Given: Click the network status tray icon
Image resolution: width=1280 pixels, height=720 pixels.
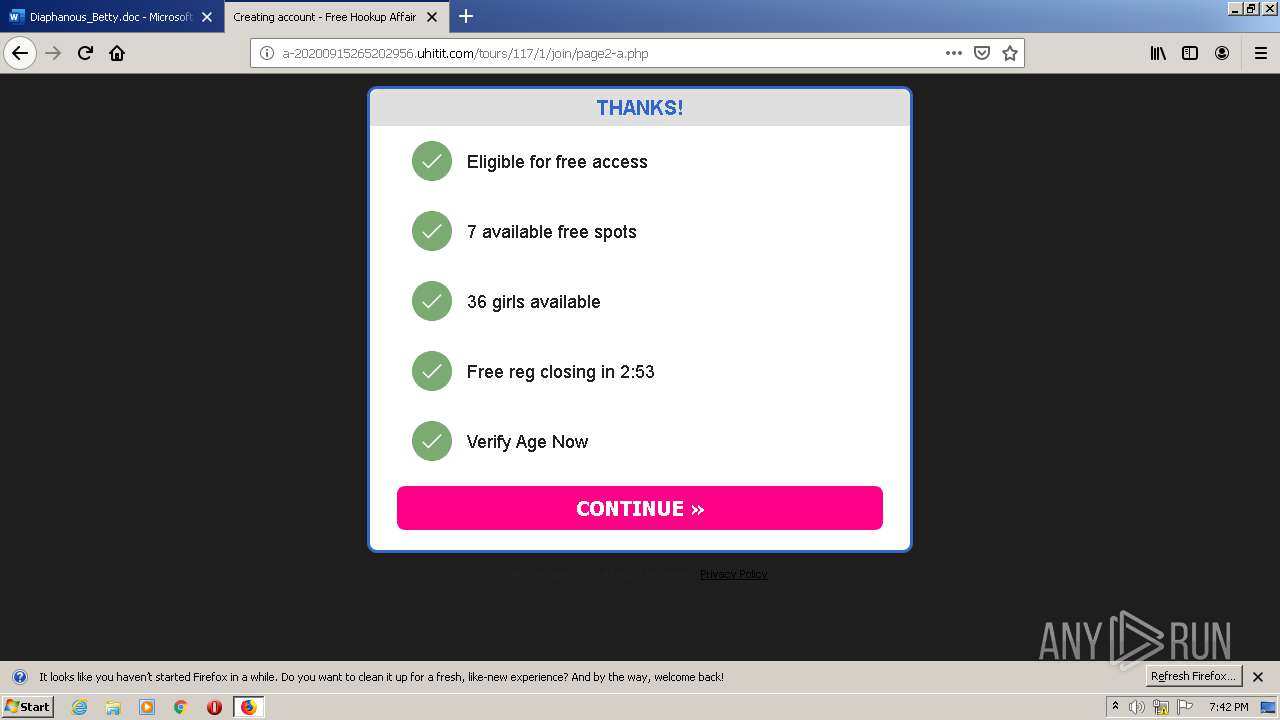Looking at the screenshot, I should pos(1161,707).
